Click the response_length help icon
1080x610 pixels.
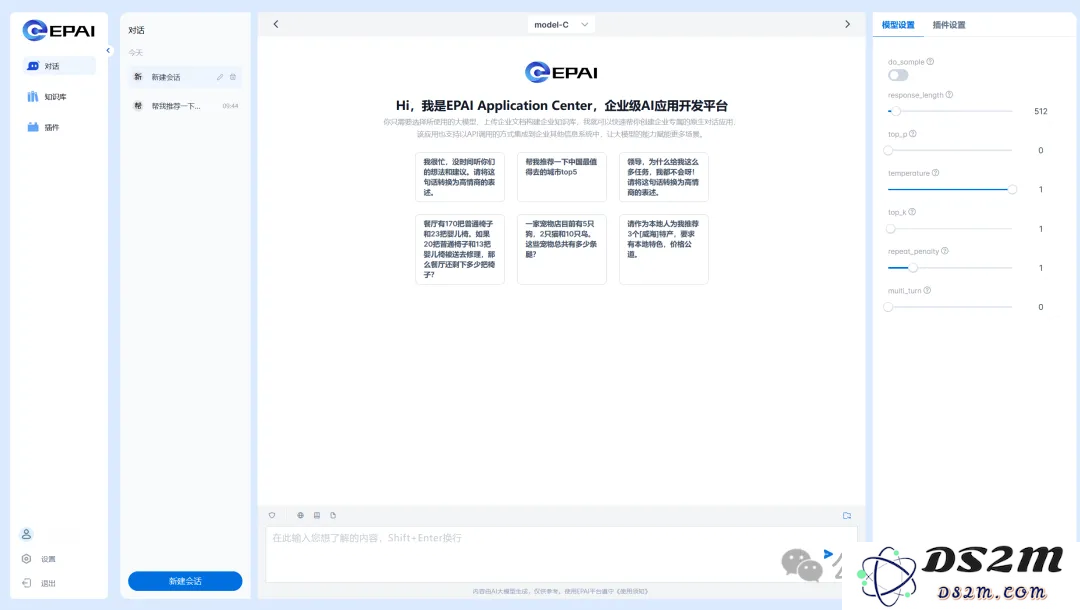(x=949, y=94)
